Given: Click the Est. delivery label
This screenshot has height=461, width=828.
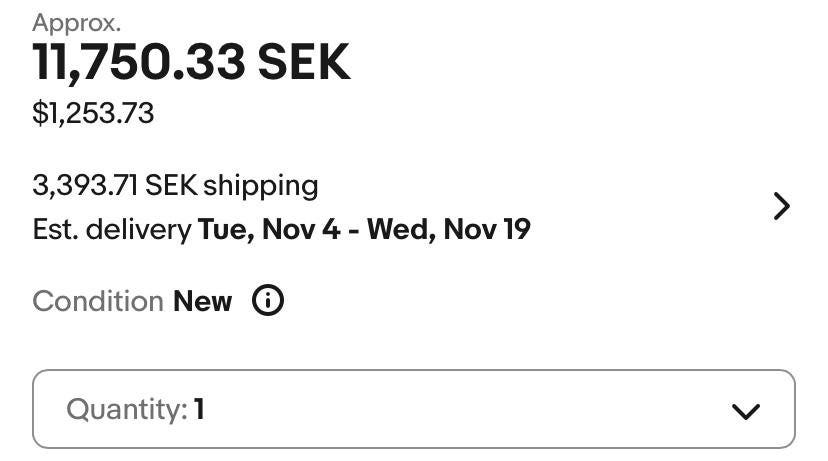Looking at the screenshot, I should [x=111, y=230].
